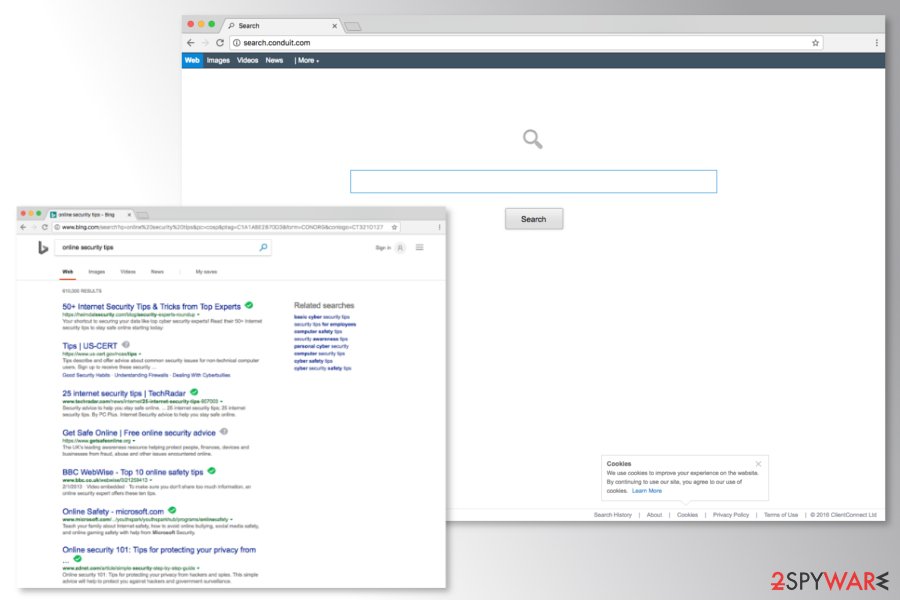This screenshot has height=601, width=900.
Task: Open a new tab in Conduit window
Action: point(352,26)
